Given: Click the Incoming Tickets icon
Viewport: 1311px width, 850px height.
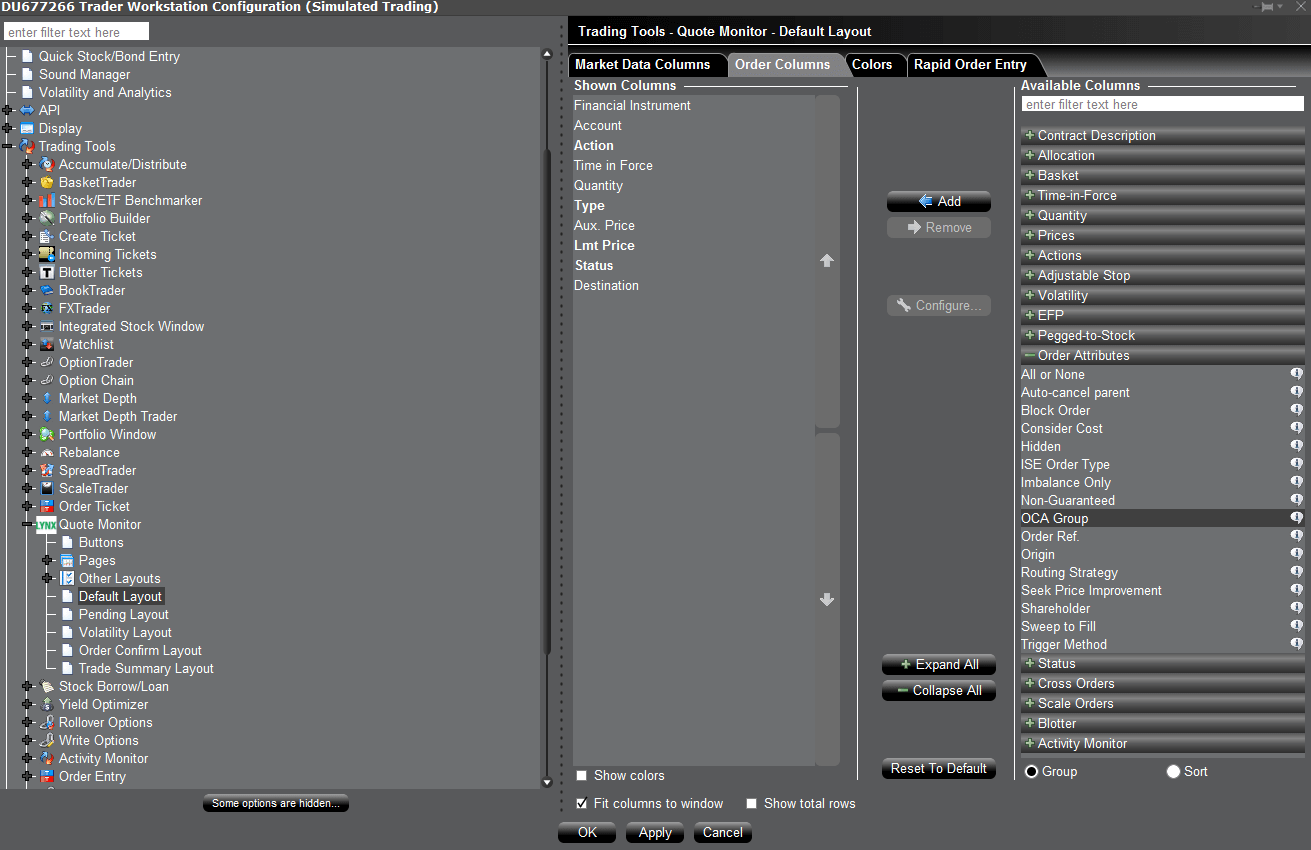Looking at the screenshot, I should [46, 254].
